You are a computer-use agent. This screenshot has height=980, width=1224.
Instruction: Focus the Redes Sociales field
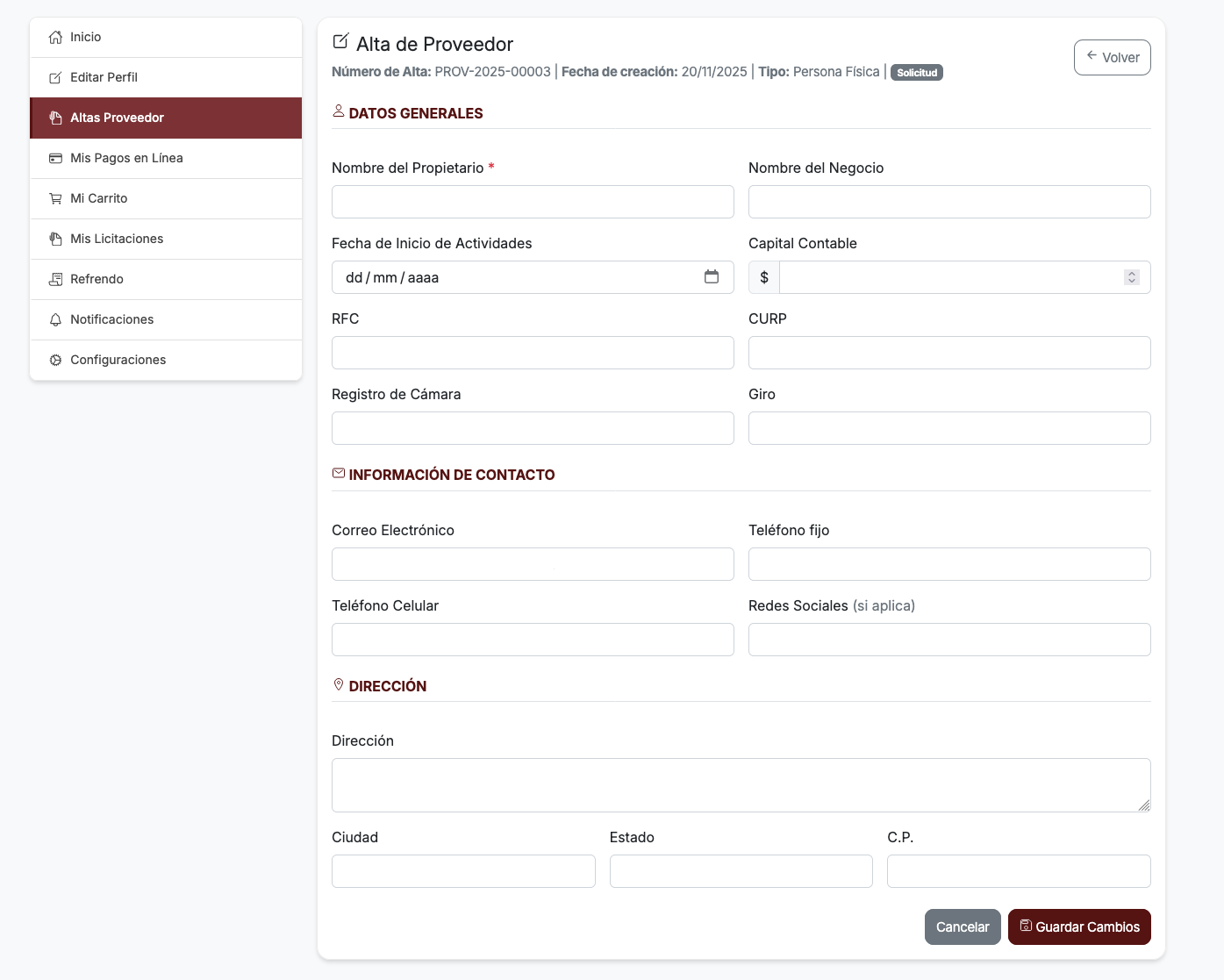tap(949, 640)
